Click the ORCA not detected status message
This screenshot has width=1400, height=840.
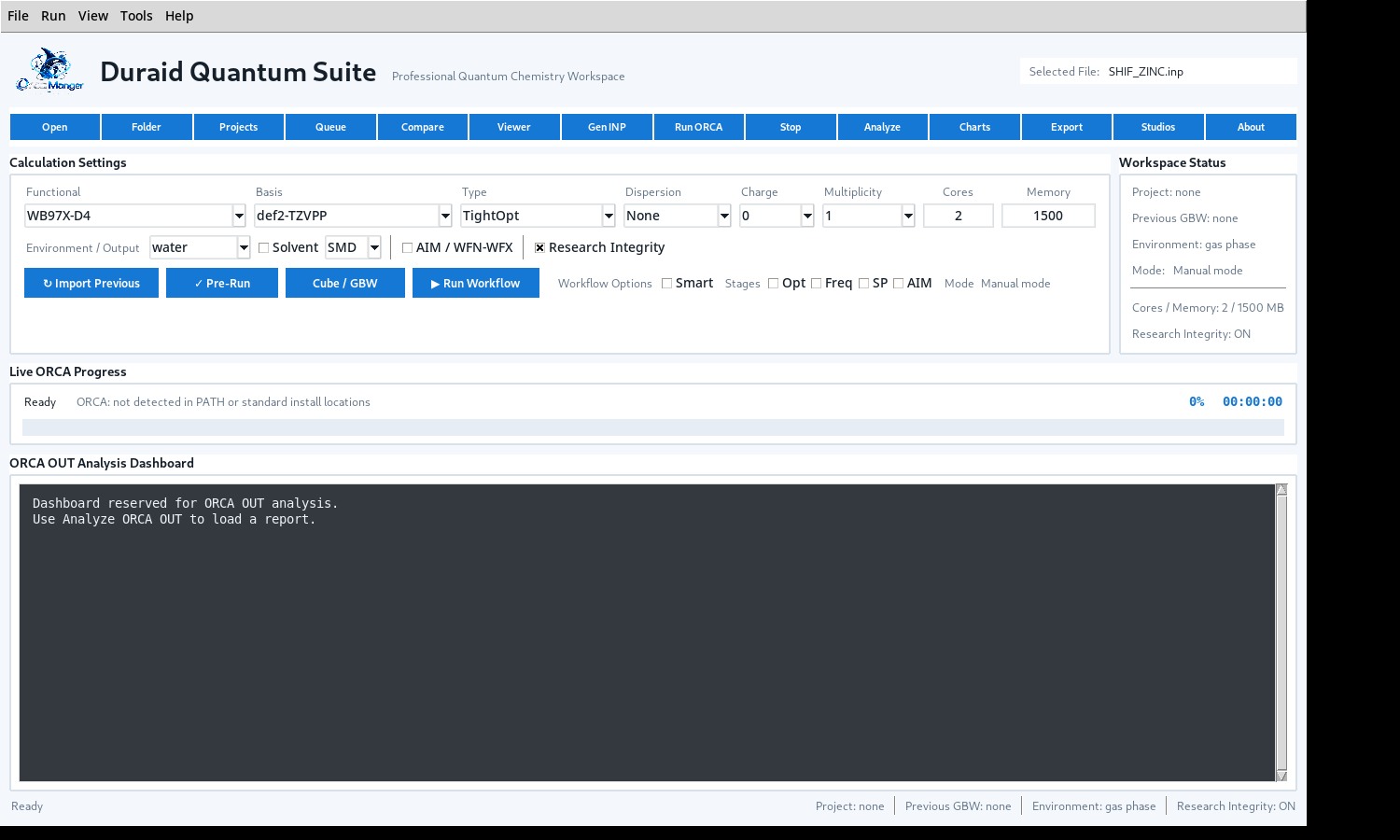[223, 402]
